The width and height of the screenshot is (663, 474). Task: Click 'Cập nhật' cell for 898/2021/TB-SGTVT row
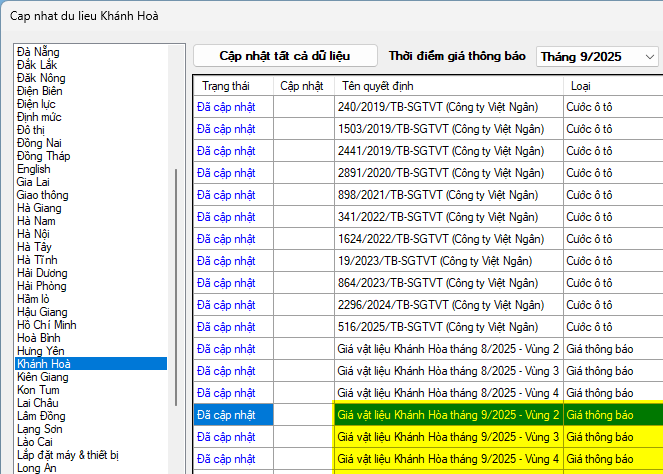click(x=302, y=195)
